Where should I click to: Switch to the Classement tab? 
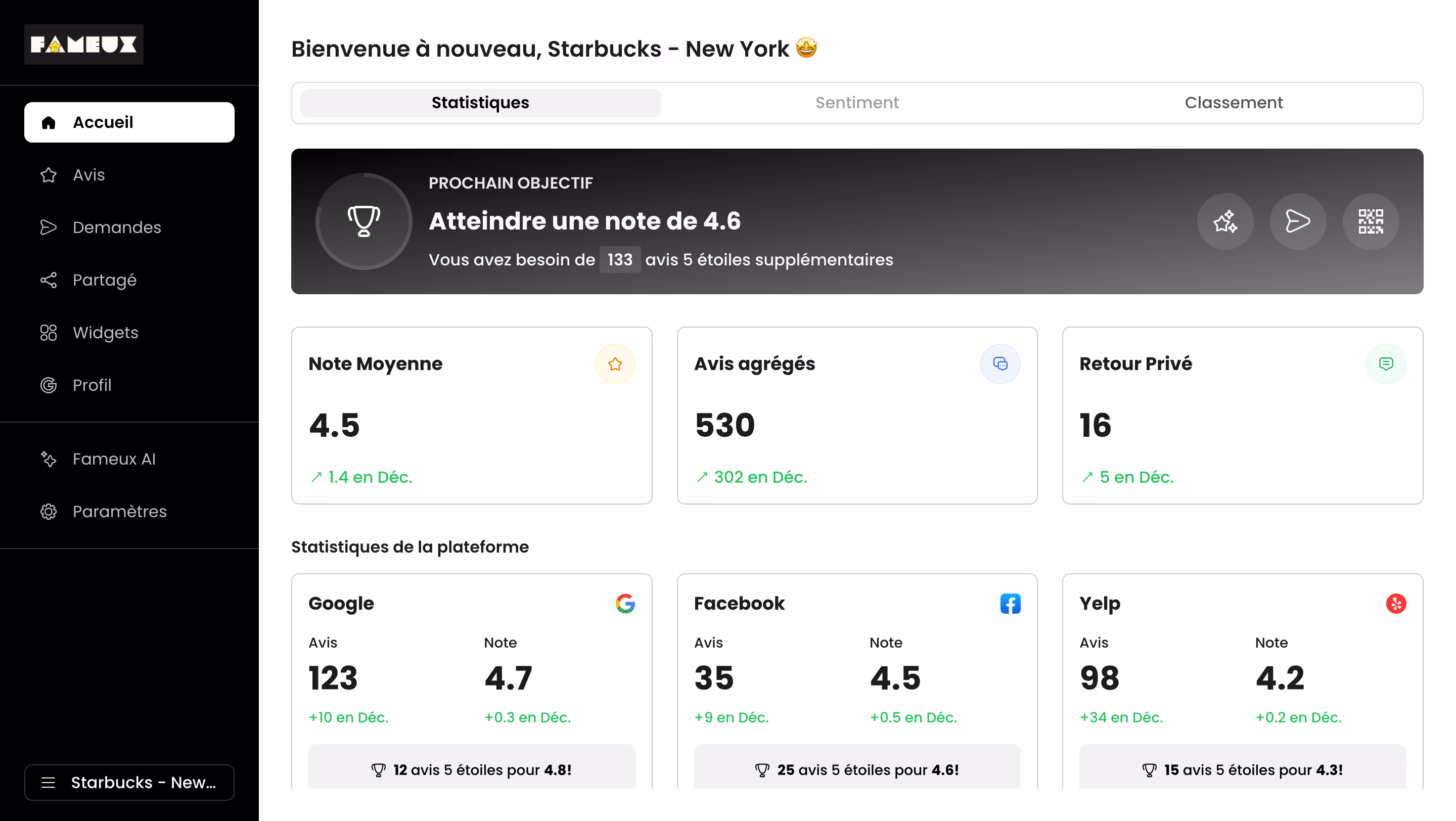pos(1234,102)
